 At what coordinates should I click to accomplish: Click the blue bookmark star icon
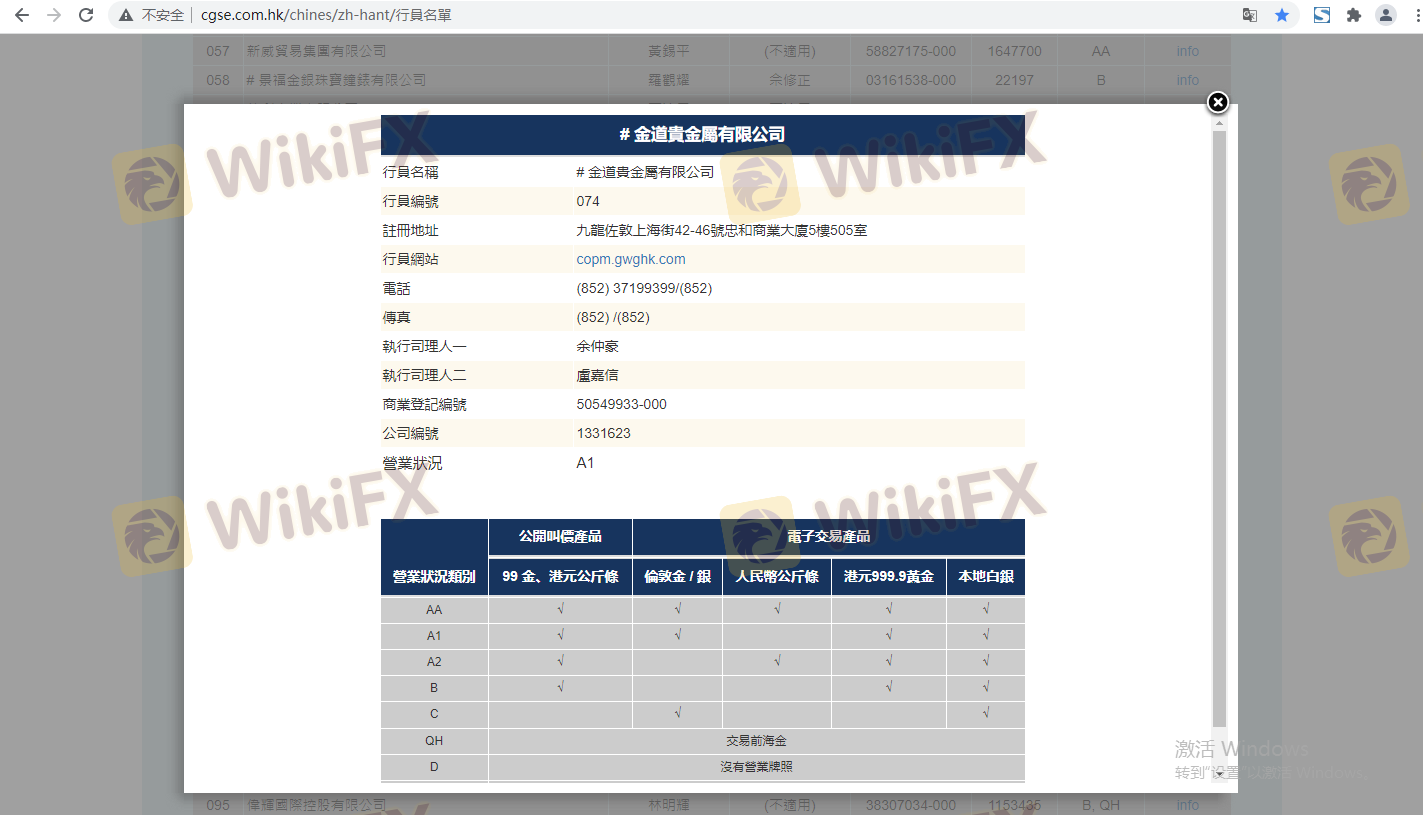coord(1281,15)
